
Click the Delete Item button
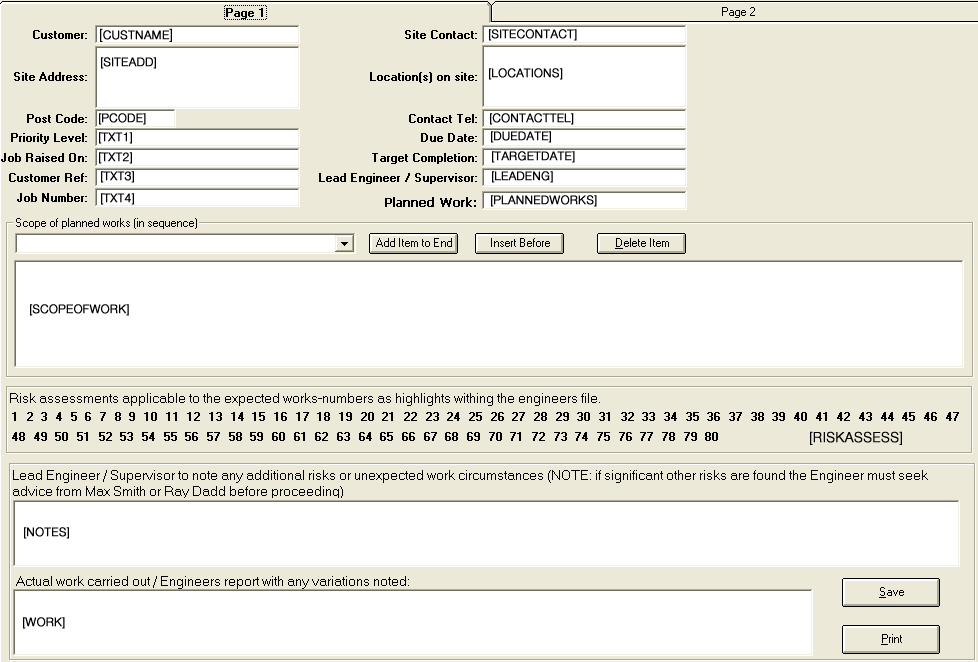641,243
